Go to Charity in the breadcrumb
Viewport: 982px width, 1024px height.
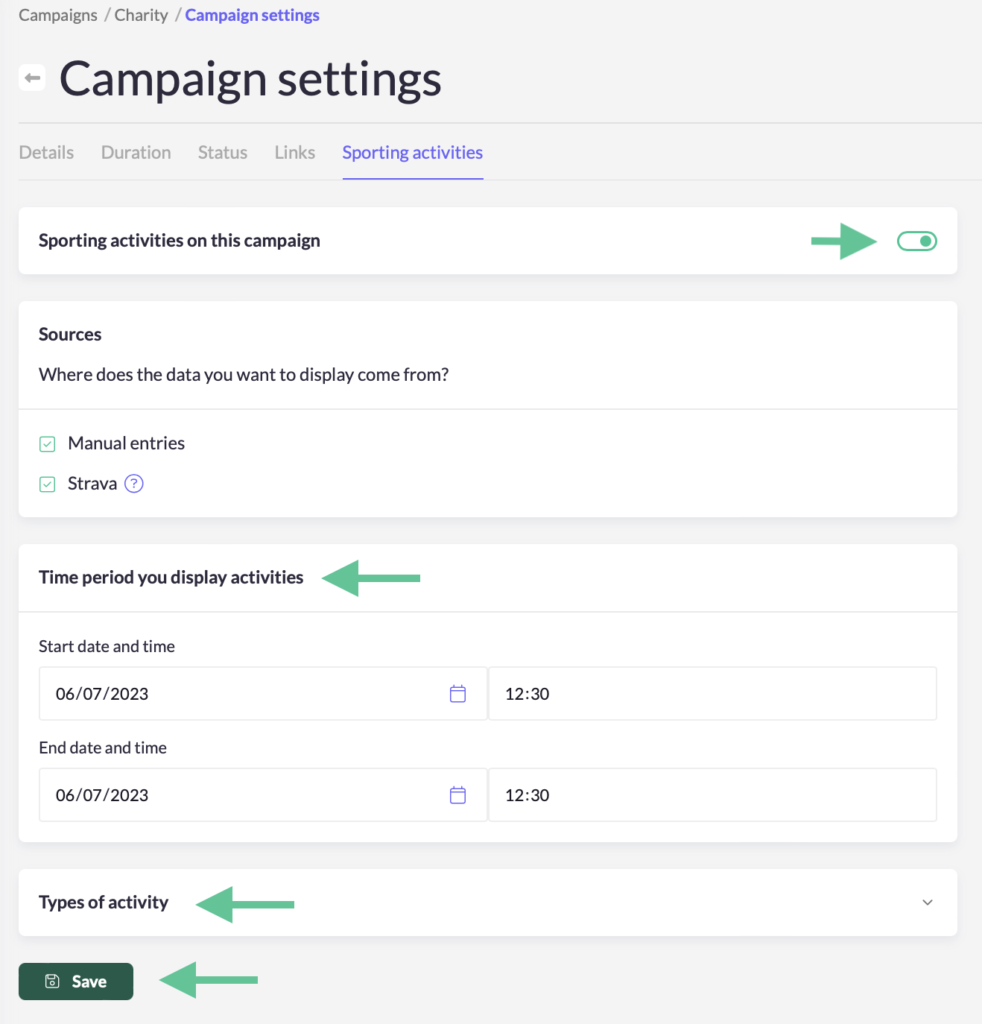[x=141, y=15]
